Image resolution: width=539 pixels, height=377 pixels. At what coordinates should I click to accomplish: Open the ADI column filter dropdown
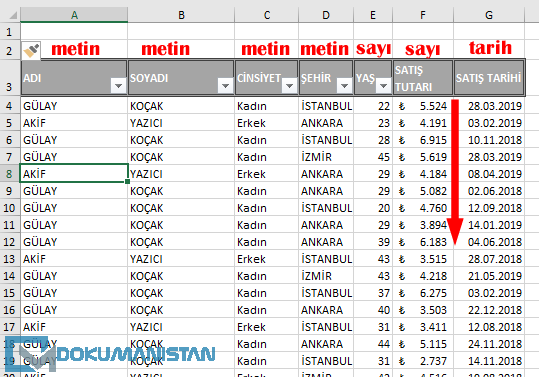click(x=118, y=86)
